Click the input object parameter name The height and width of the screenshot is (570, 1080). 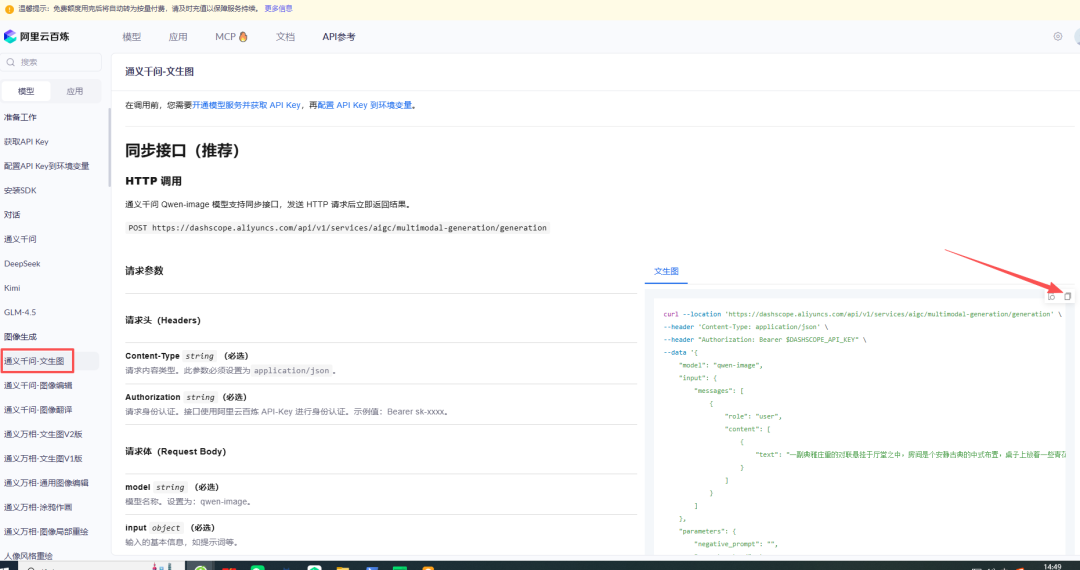[135, 528]
